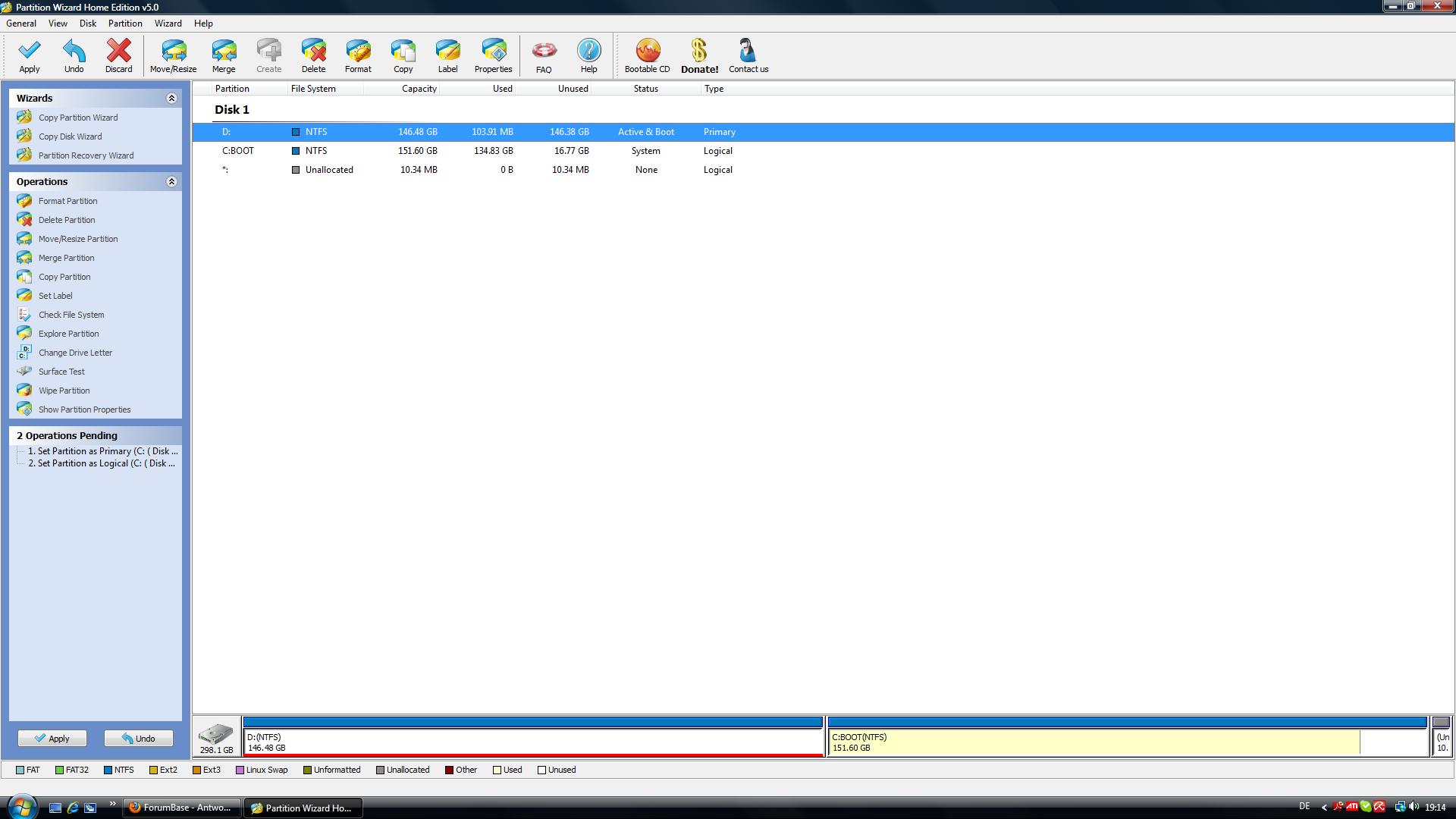Open the Bootable CD tool

click(647, 52)
